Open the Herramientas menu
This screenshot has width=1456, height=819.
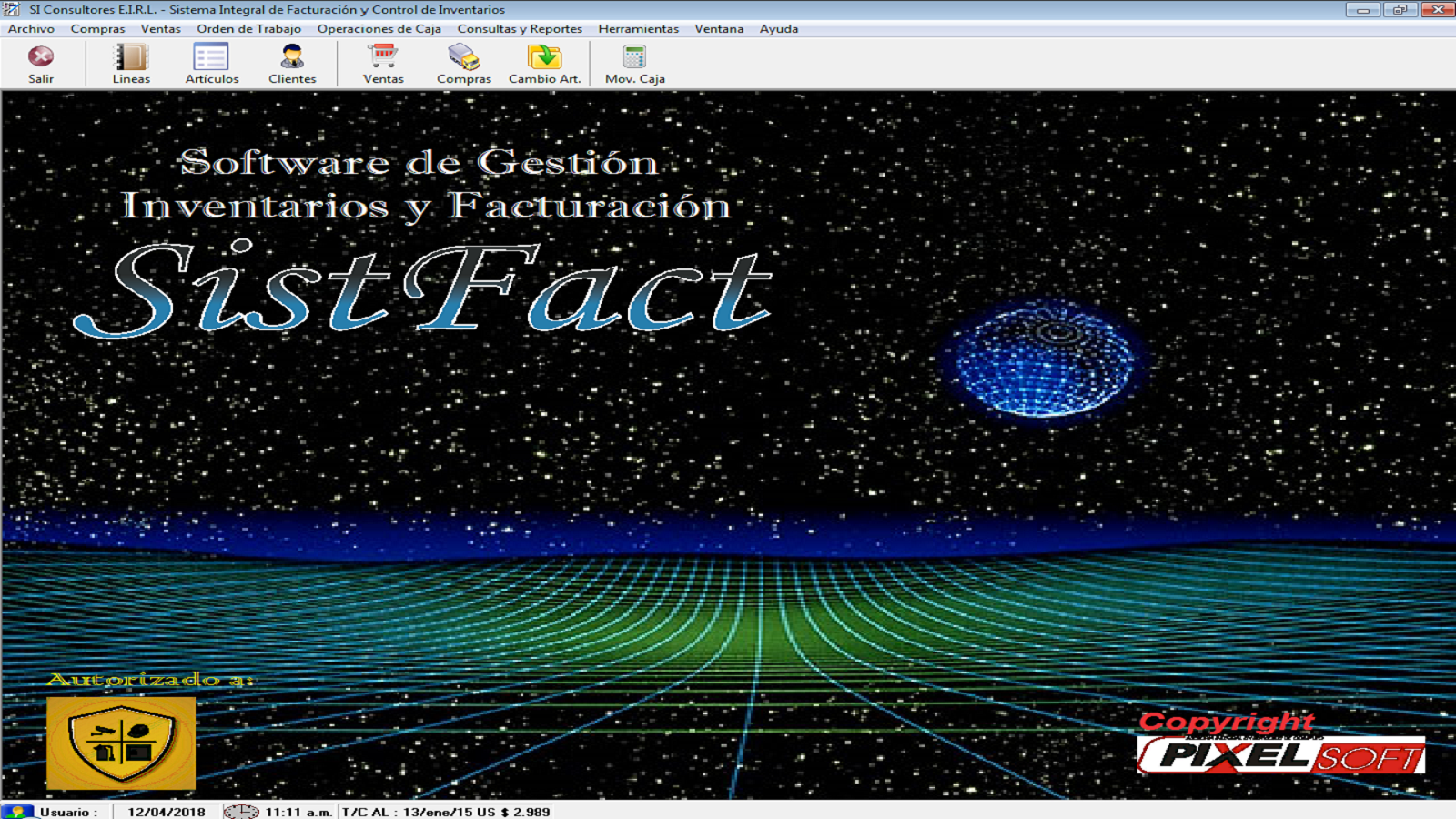pyautogui.click(x=638, y=28)
